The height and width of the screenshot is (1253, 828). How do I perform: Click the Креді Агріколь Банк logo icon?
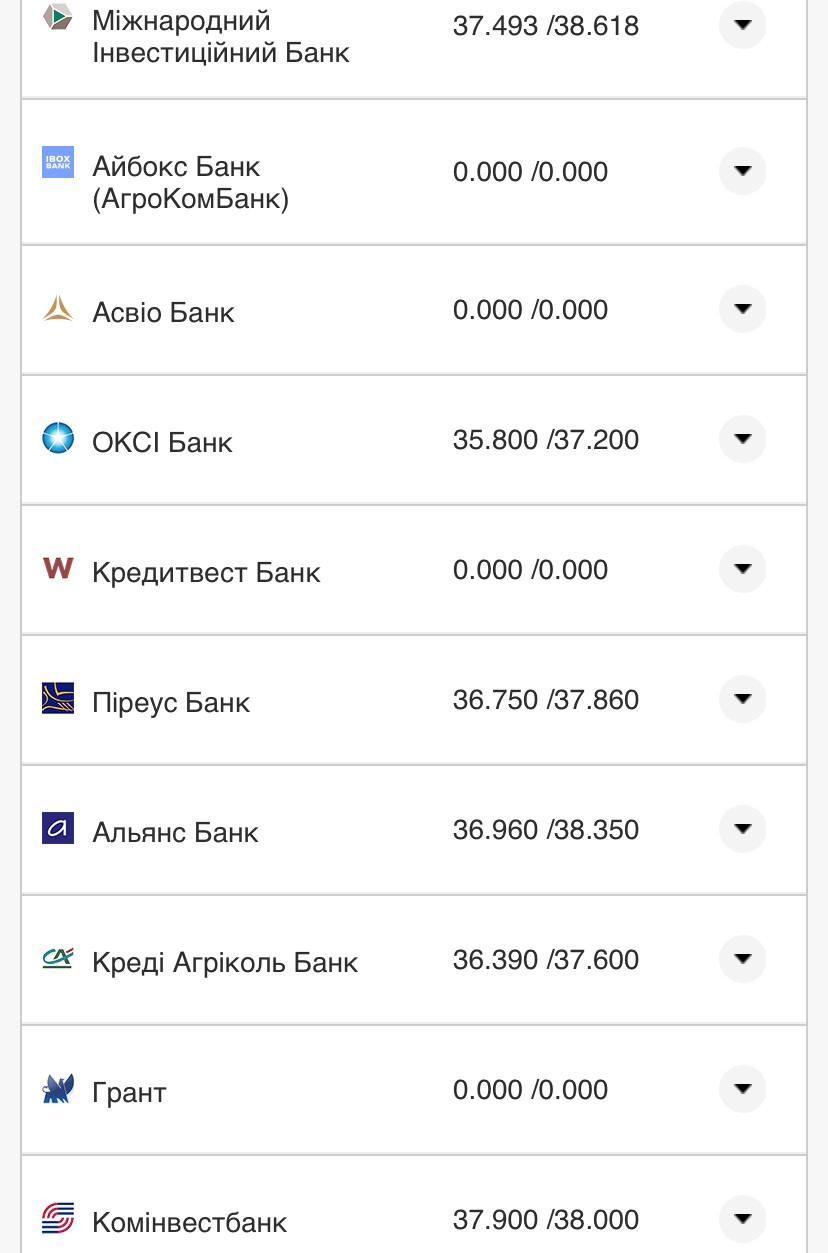(58, 958)
